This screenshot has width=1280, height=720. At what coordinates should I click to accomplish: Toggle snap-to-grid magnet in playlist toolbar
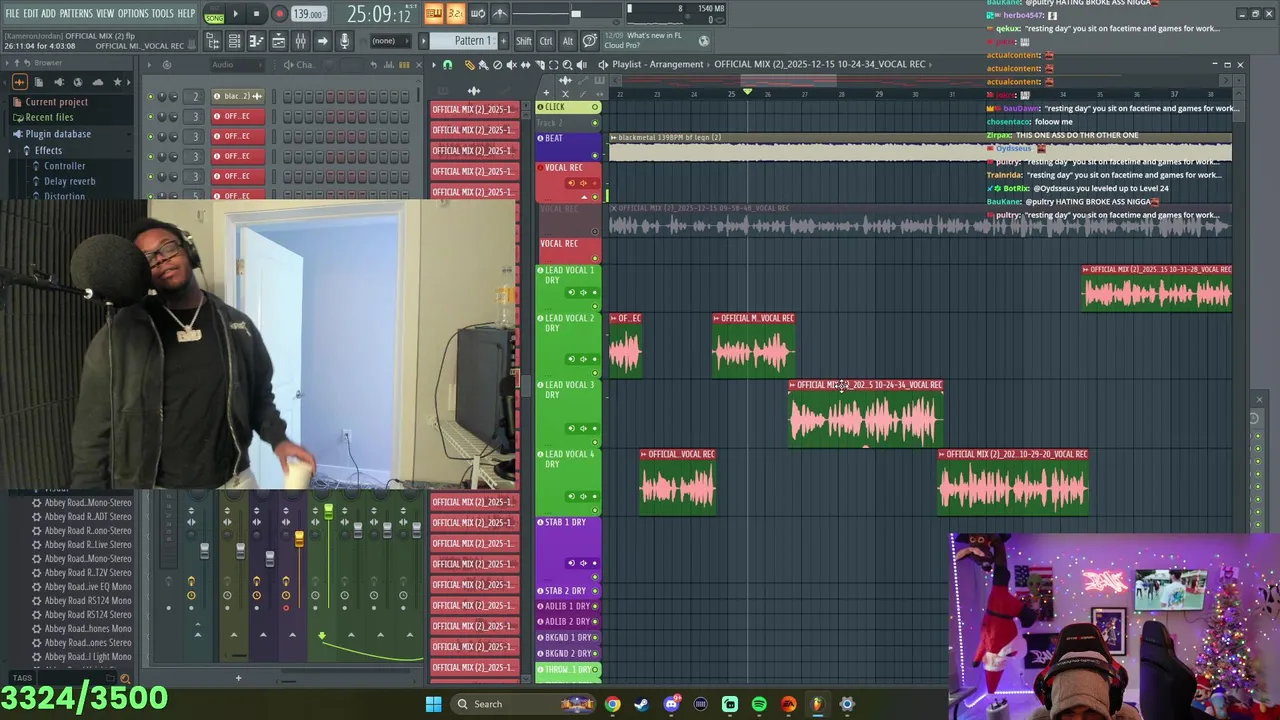(x=447, y=65)
